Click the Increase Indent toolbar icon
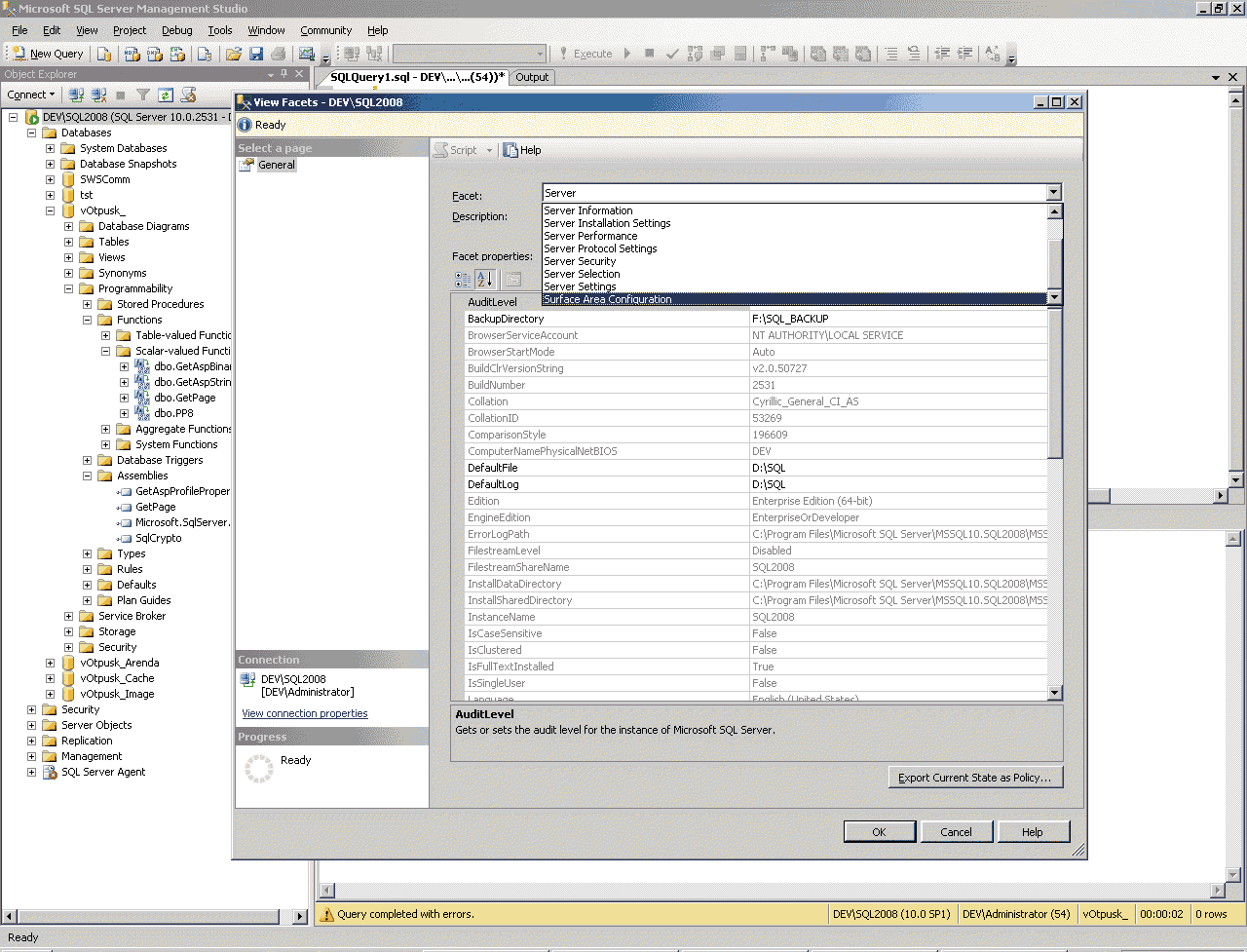The height and width of the screenshot is (952, 1247). click(x=964, y=54)
